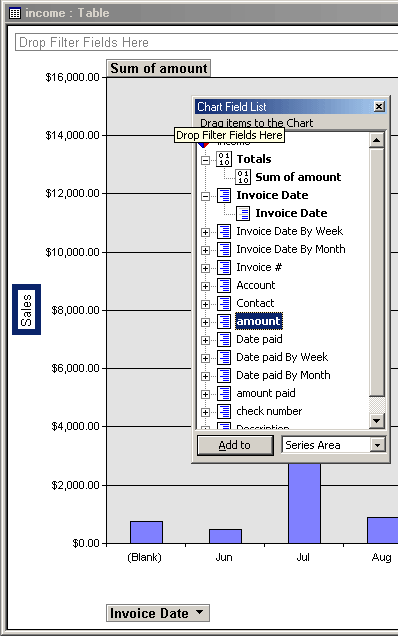Click the Drop Filter Fields Here area
The width and height of the screenshot is (398, 636).
click(x=206, y=42)
